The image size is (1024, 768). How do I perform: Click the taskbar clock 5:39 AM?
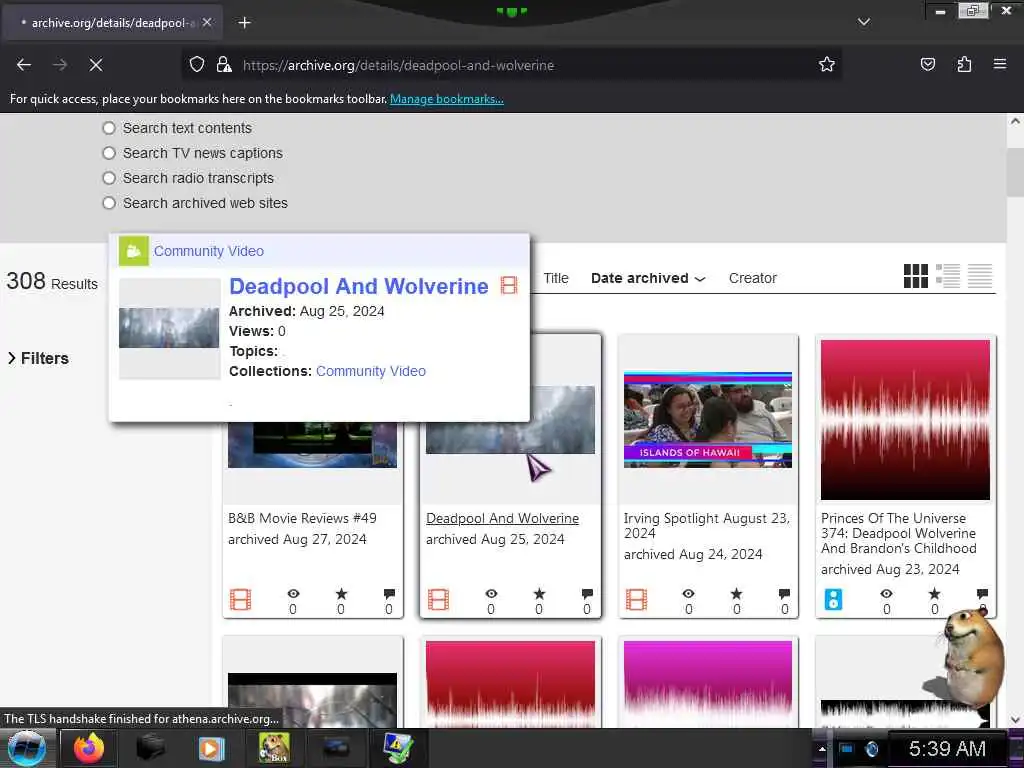point(947,749)
